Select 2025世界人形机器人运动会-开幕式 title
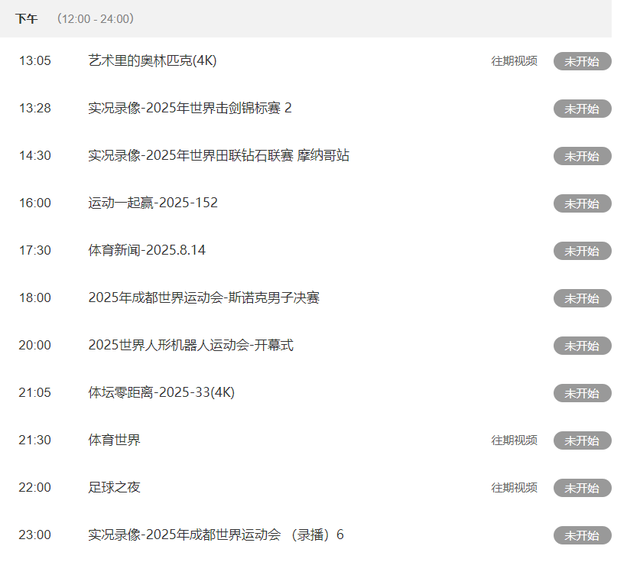The height and width of the screenshot is (572, 640). [191, 345]
